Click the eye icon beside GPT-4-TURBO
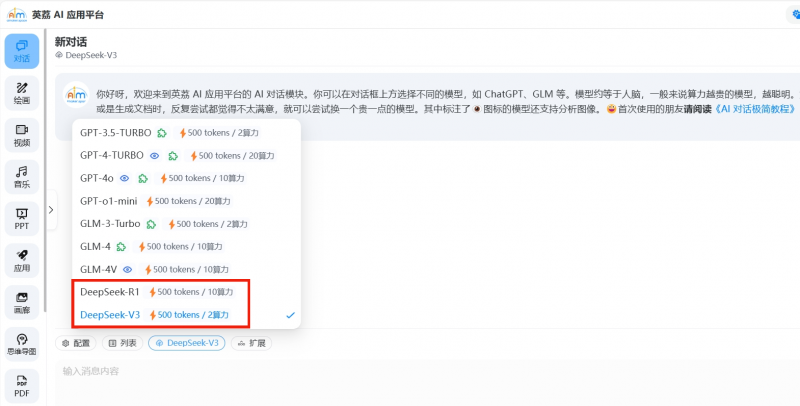 click(x=155, y=156)
